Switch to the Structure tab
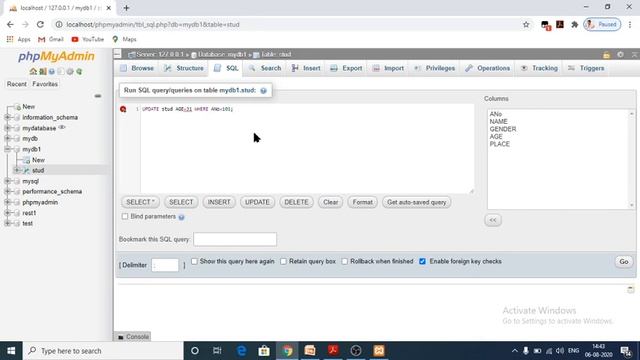The width and height of the screenshot is (640, 360). pos(184,68)
